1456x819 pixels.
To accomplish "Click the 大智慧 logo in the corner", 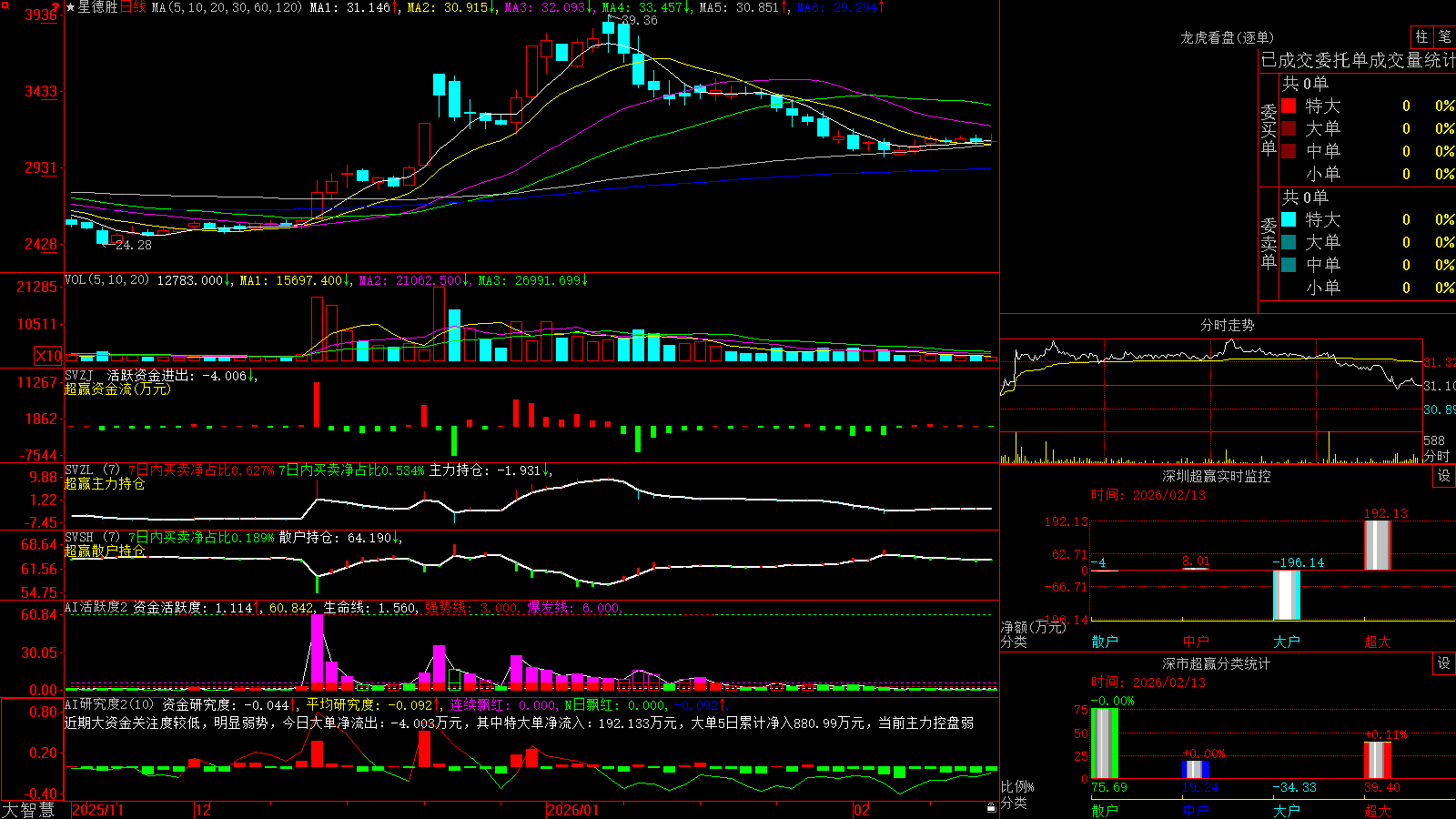I will pyautogui.click(x=28, y=809).
